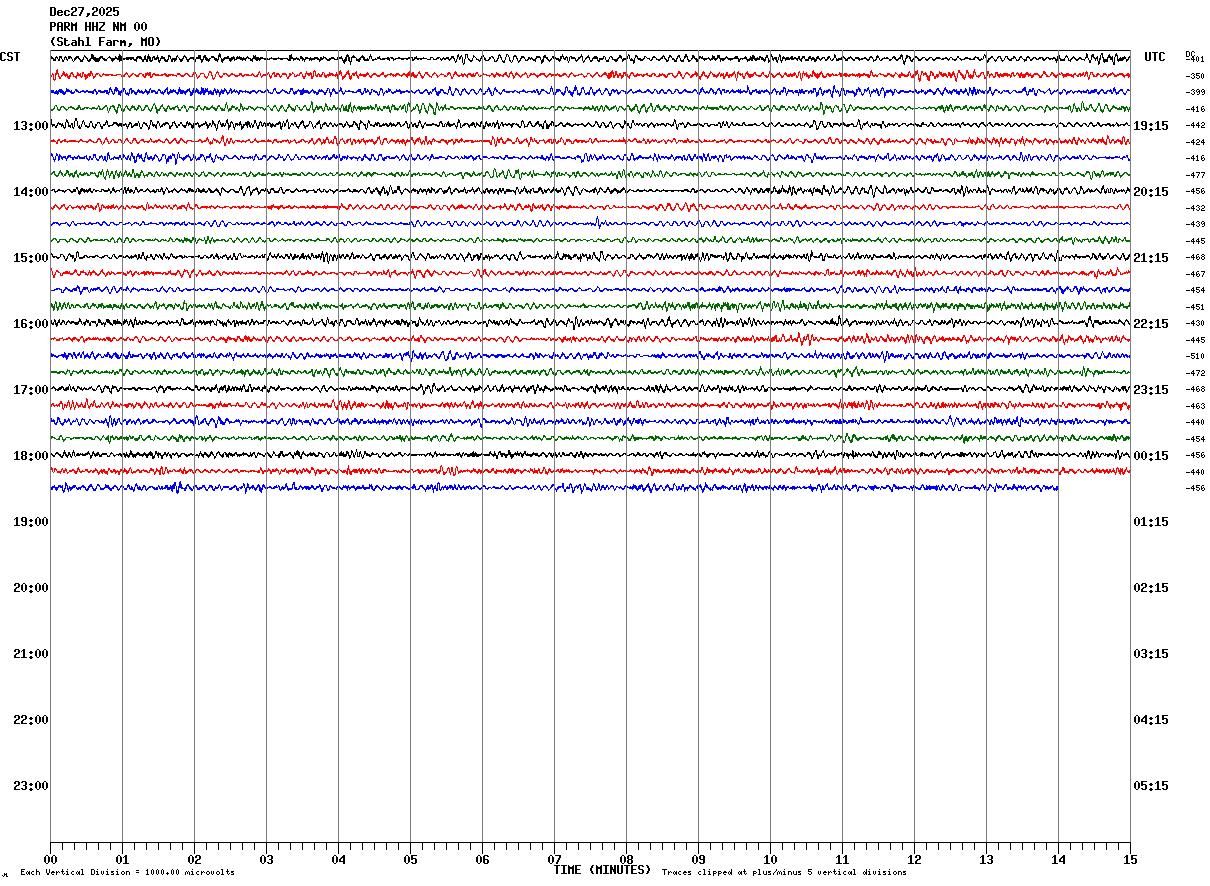Click DC offset value -432

tap(1195, 208)
